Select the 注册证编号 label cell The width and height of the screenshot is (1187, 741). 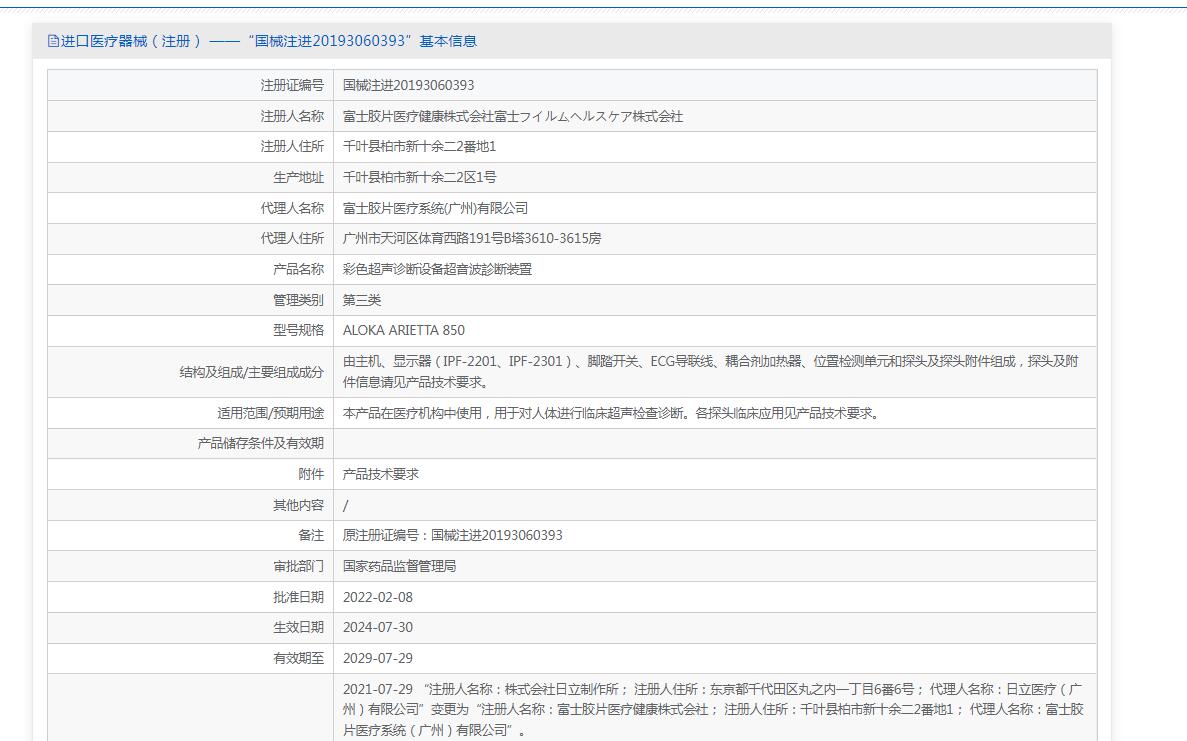292,86
